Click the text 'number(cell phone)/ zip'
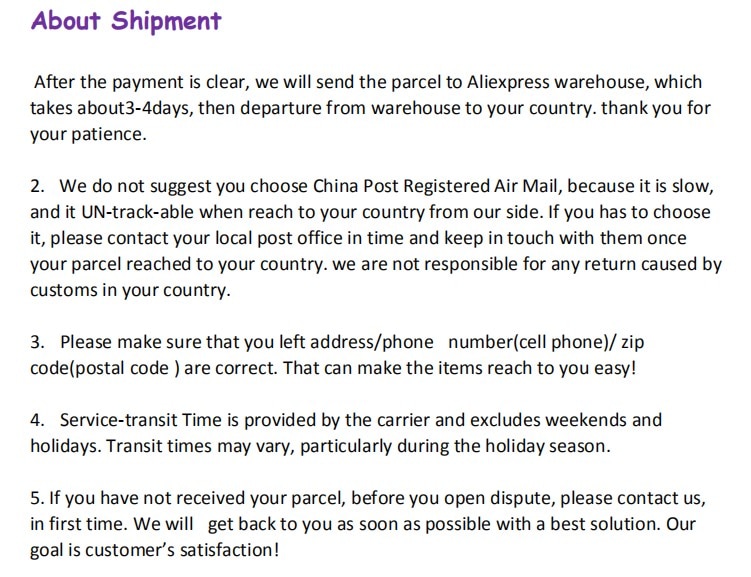Screen dimensions: 751x577 [546, 342]
